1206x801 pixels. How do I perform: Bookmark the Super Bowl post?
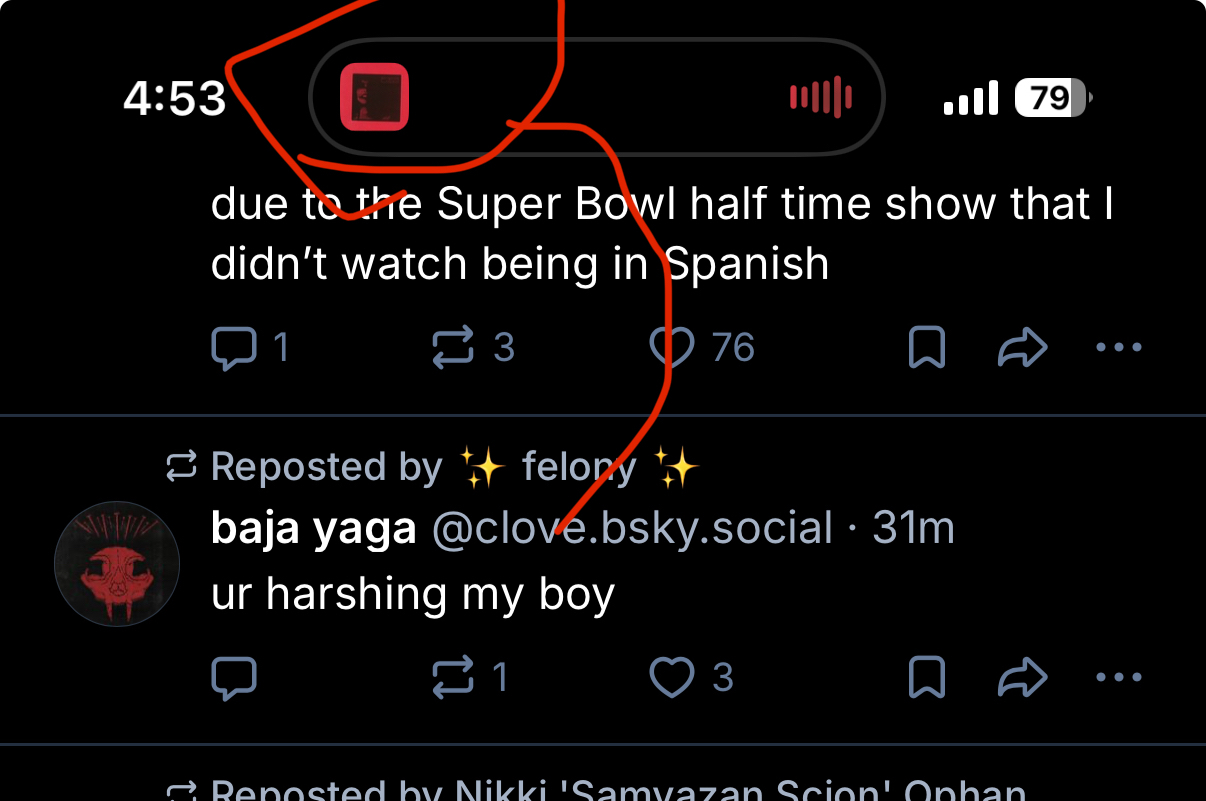coord(927,348)
